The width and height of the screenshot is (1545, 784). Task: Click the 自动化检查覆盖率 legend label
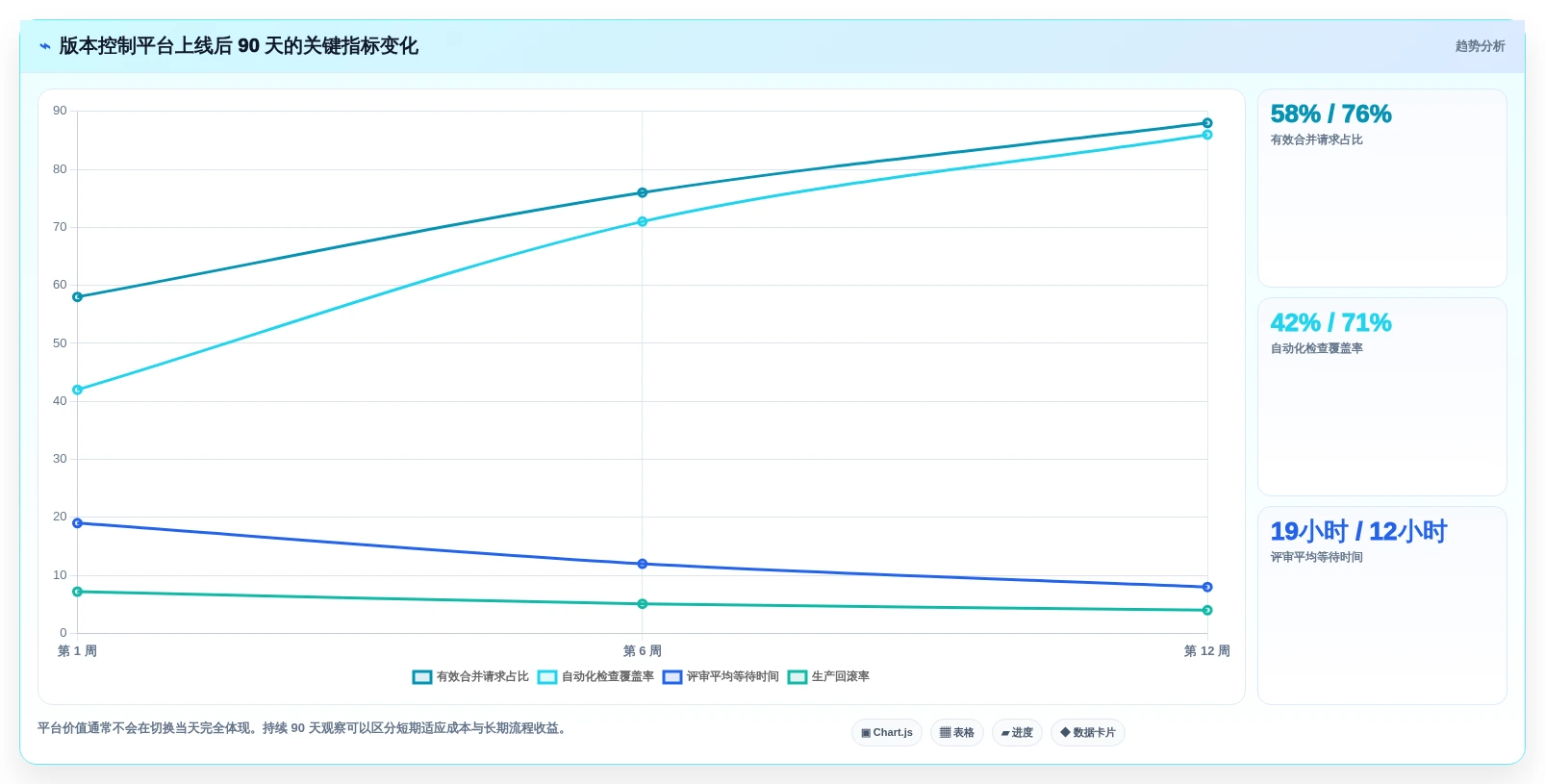pos(608,677)
